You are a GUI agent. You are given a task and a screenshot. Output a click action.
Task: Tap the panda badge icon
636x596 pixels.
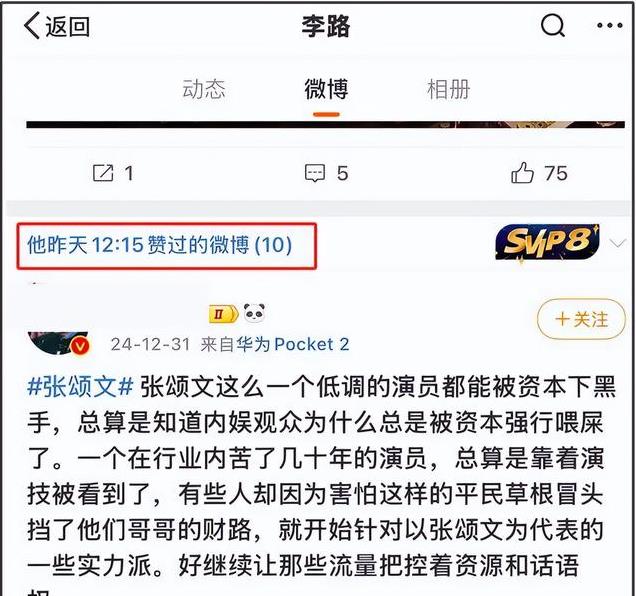[254, 313]
